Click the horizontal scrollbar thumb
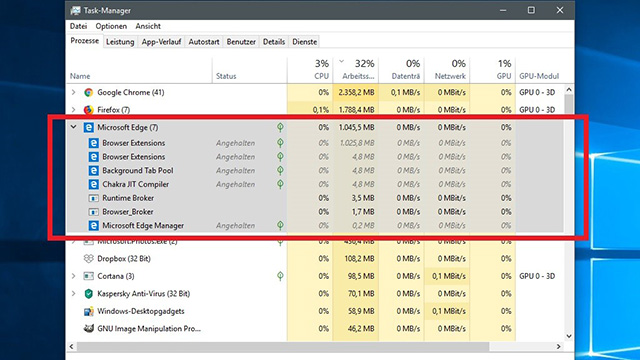This screenshot has height=360, width=640. click(x=283, y=347)
